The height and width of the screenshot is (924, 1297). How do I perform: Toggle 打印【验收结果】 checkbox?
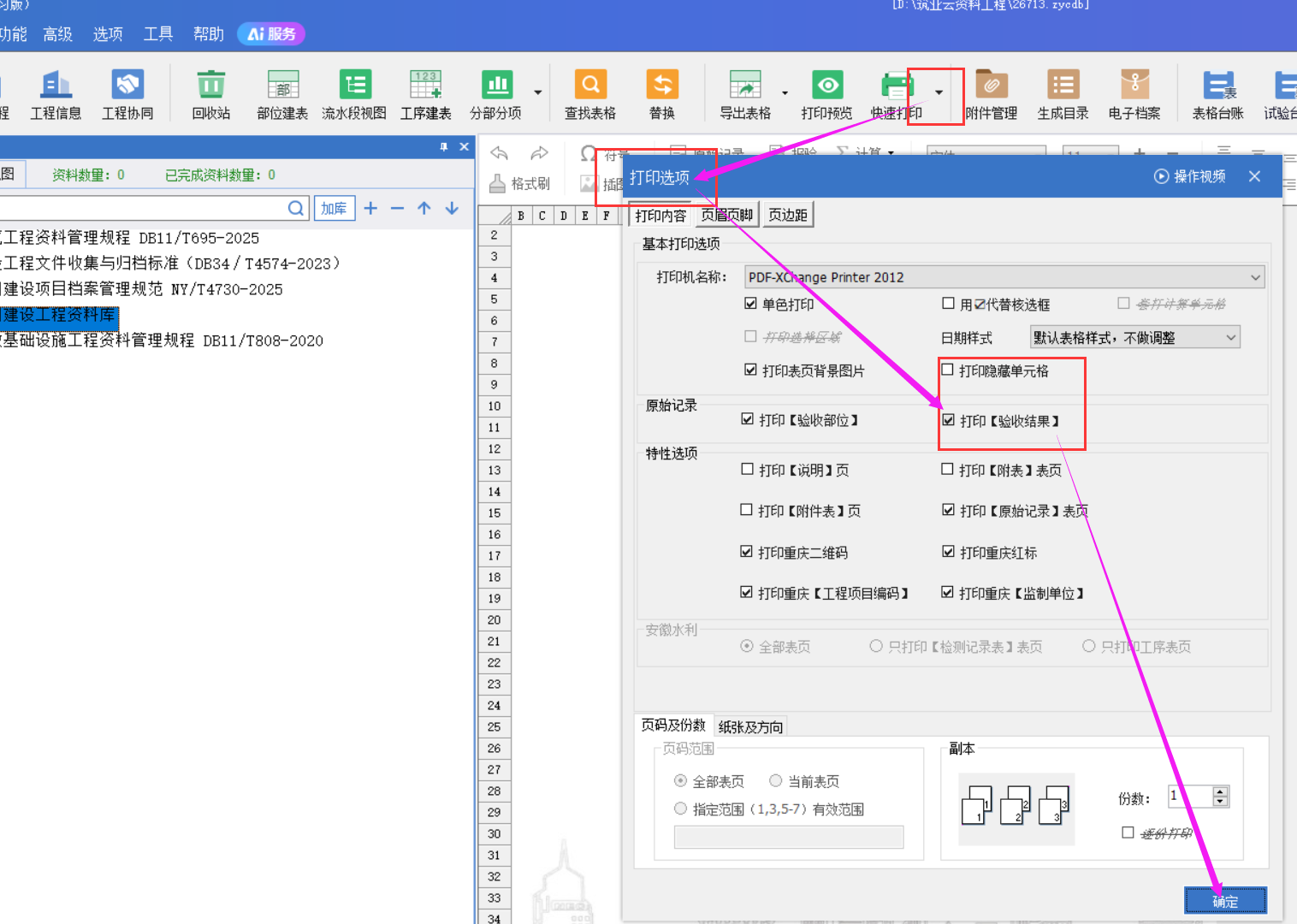click(x=948, y=420)
